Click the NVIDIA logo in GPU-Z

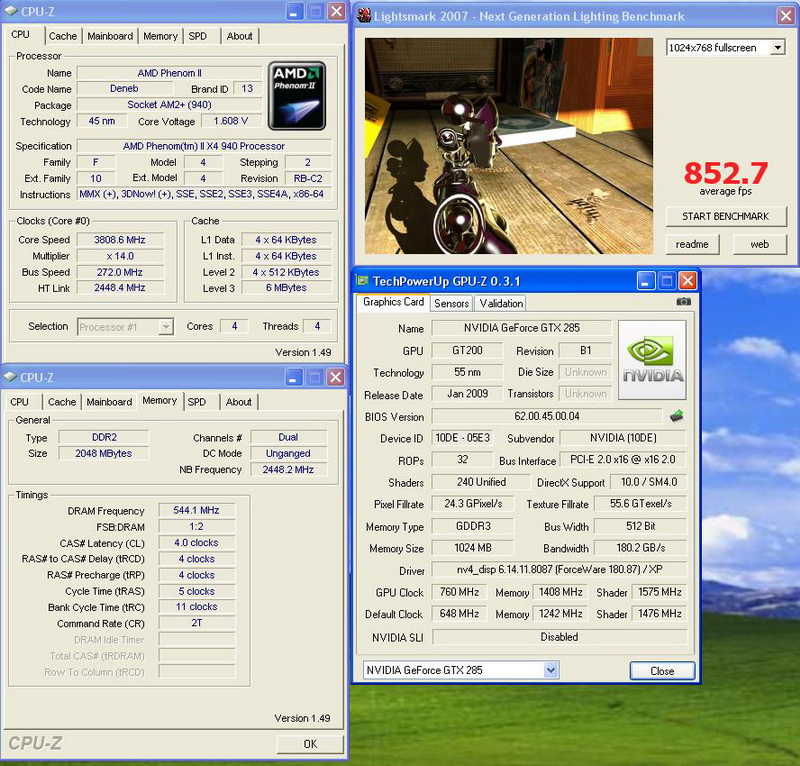click(x=652, y=360)
